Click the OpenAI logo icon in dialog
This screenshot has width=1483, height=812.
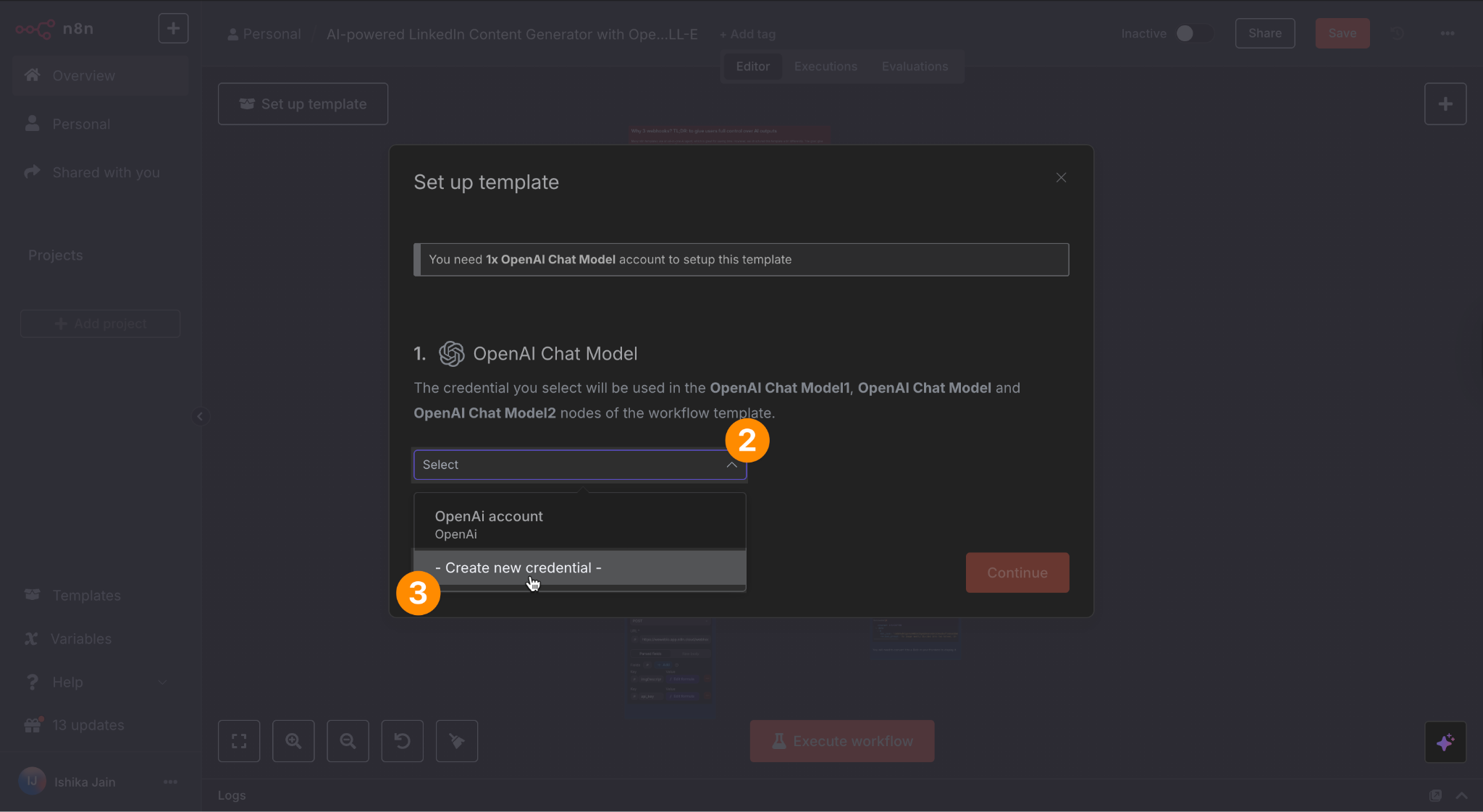point(451,353)
